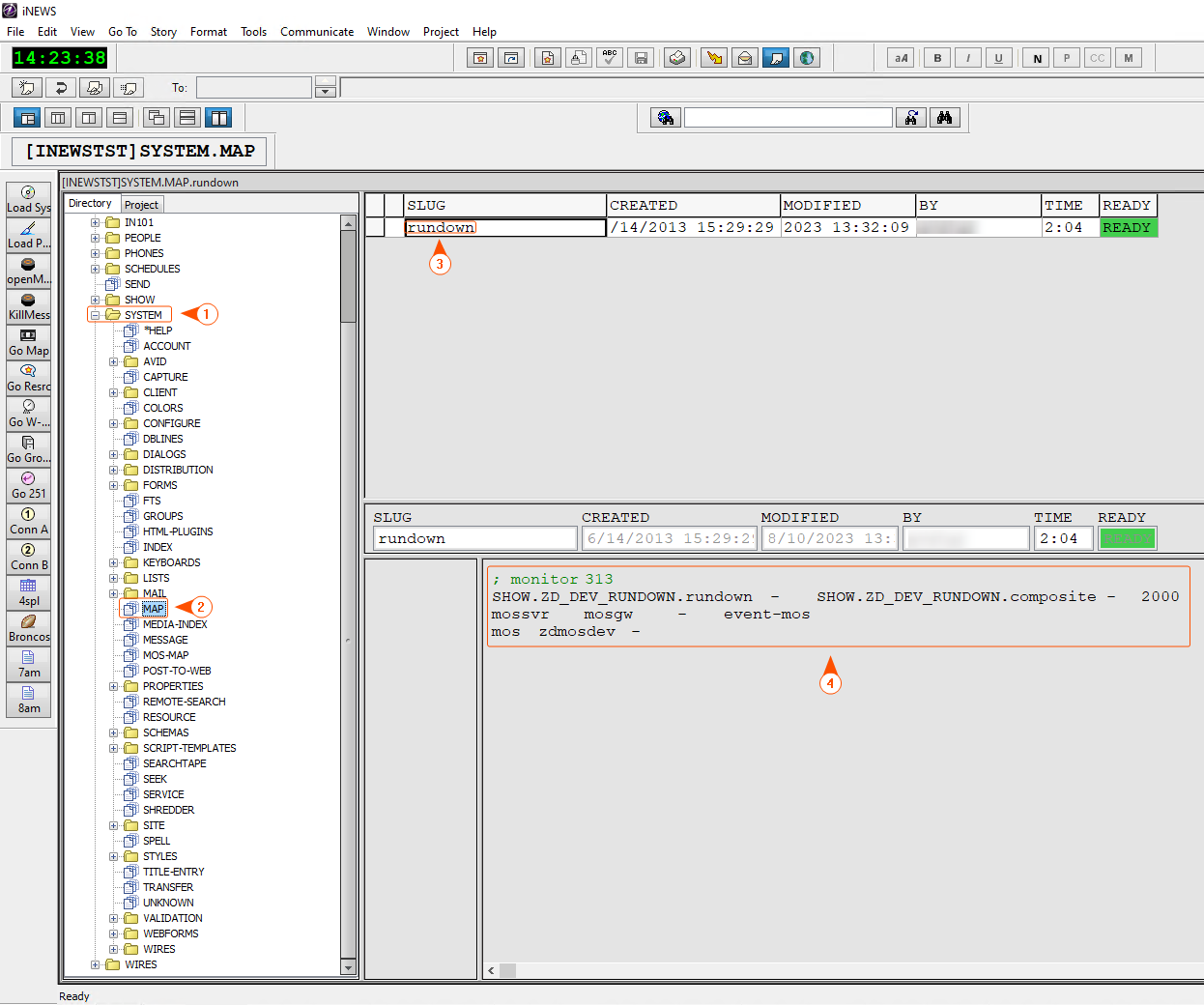Click the save floppy disk icon
Screen dimensions: 1204x1005
click(641, 58)
